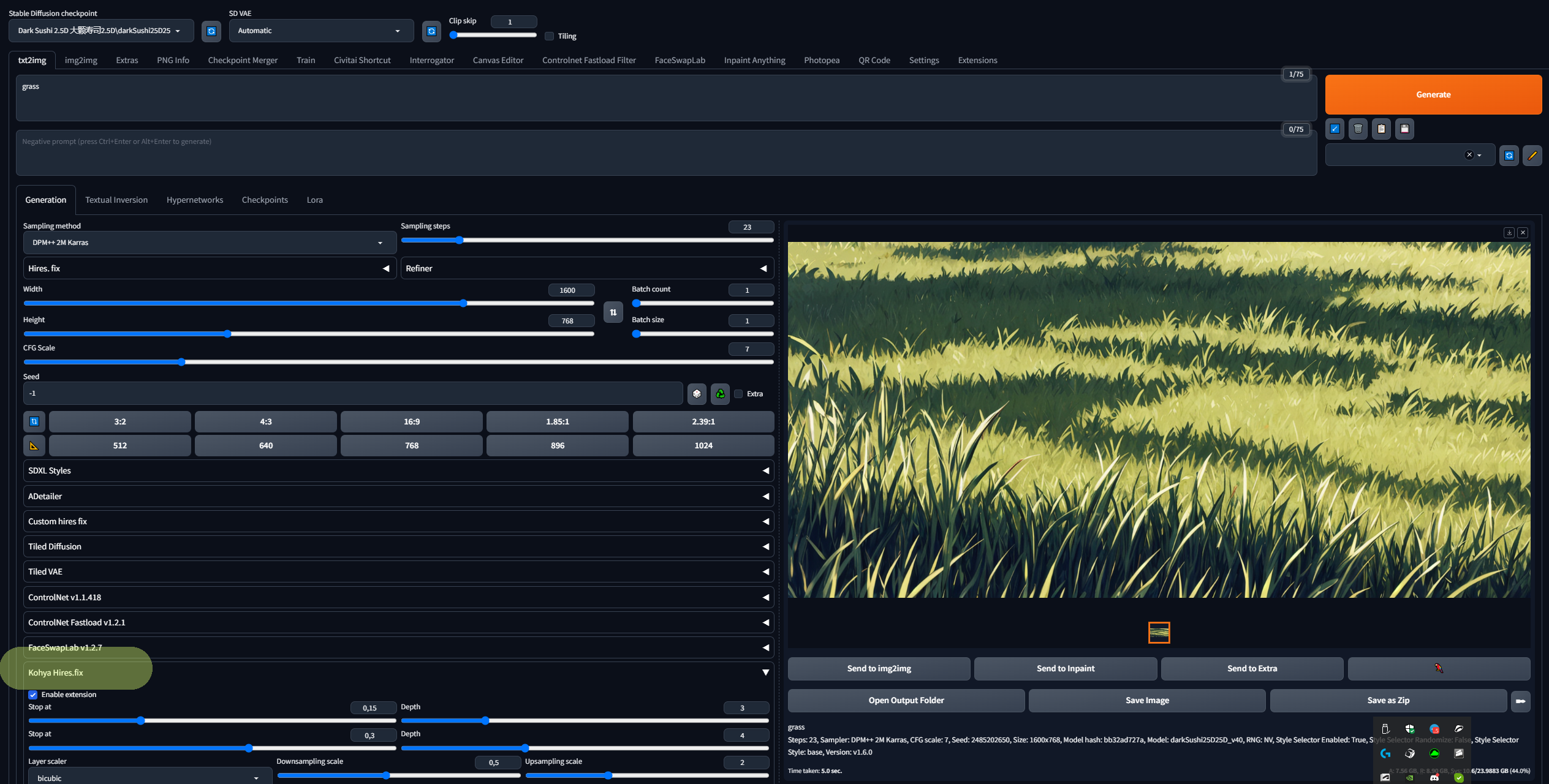Open the green cloud tray icon

click(x=1434, y=753)
